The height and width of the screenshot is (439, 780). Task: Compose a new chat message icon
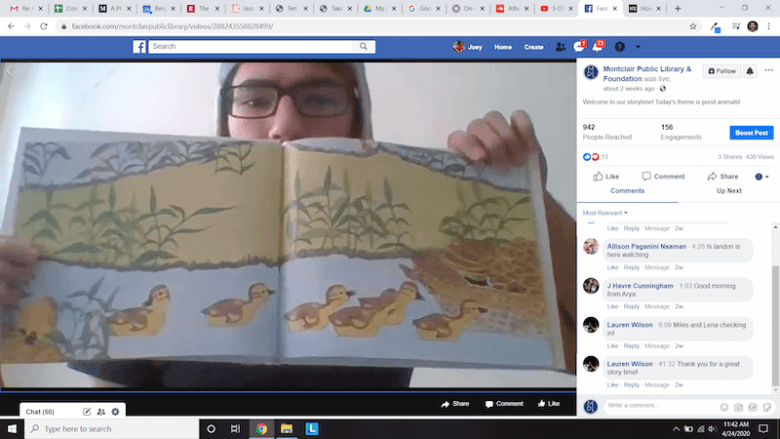87,412
